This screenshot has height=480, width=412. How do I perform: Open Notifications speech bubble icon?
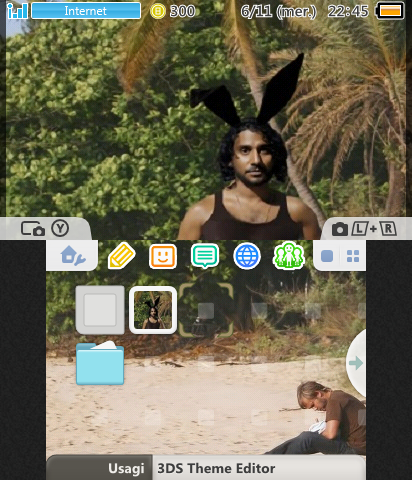tap(205, 256)
